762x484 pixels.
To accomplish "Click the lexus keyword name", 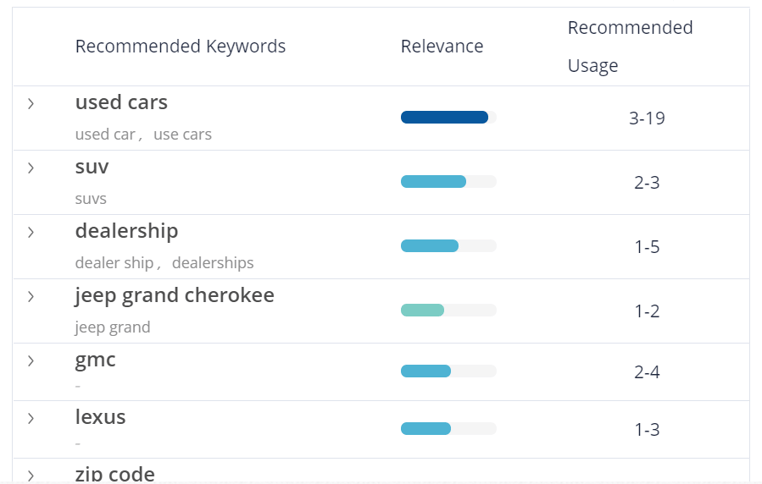I will pyautogui.click(x=100, y=417).
